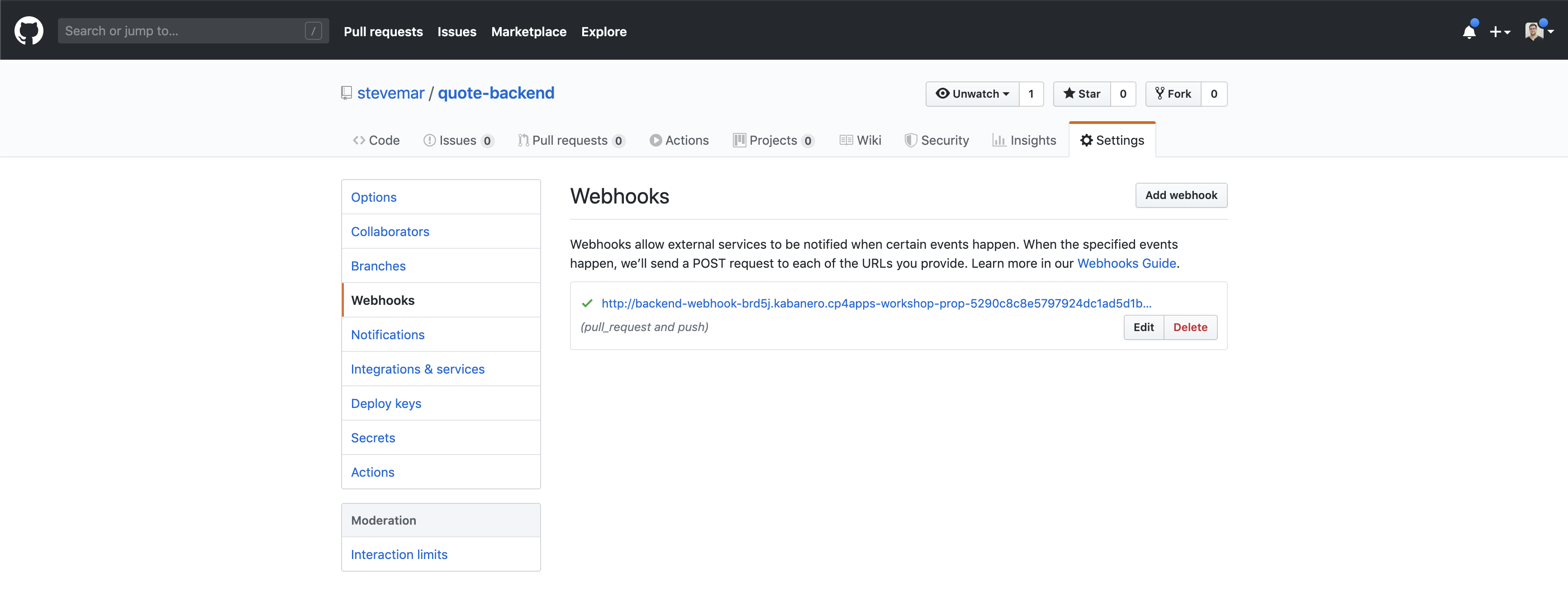Open Interaction limits under Moderation

[x=441, y=554]
